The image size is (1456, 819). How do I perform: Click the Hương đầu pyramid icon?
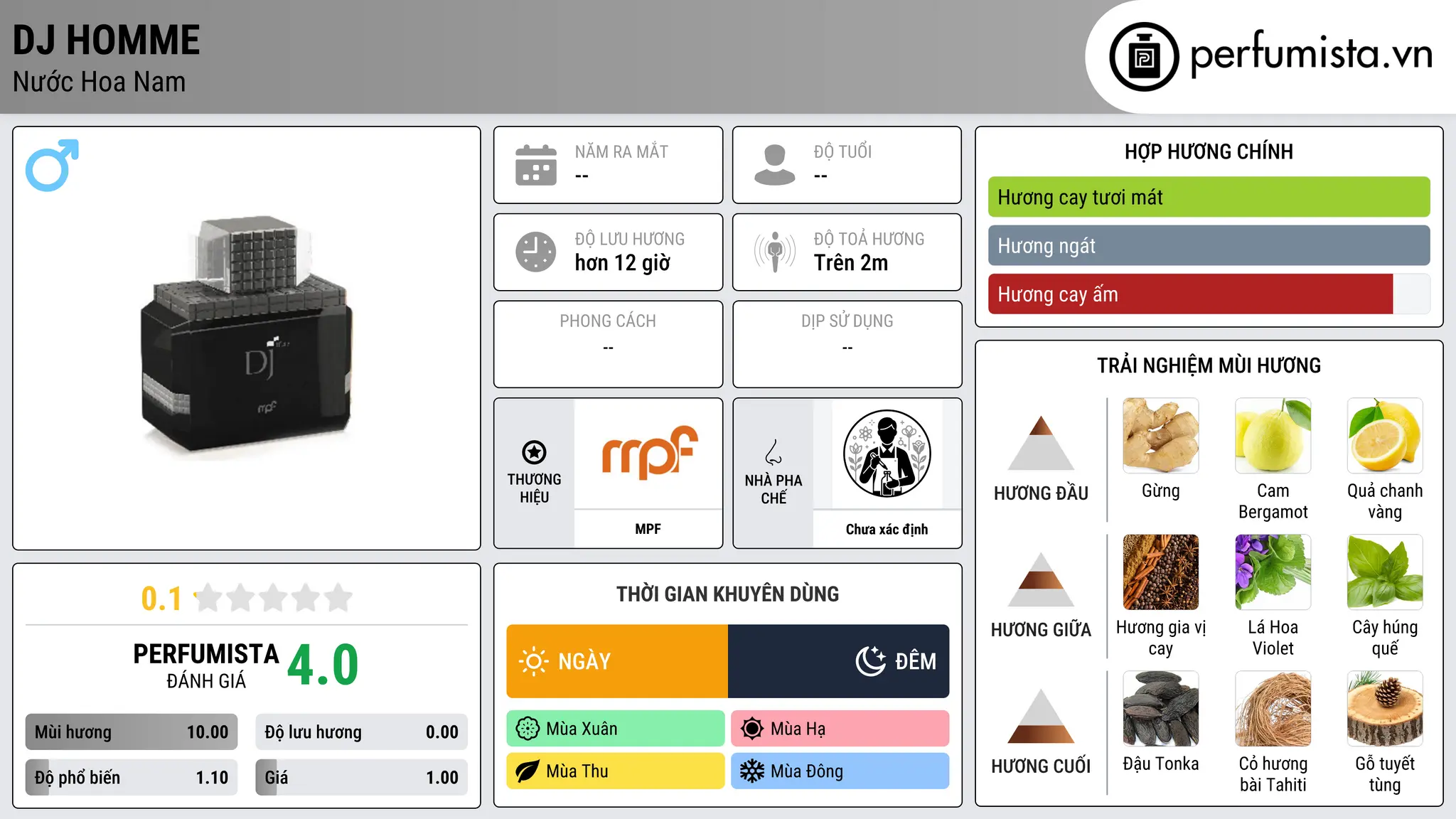coord(1041,443)
